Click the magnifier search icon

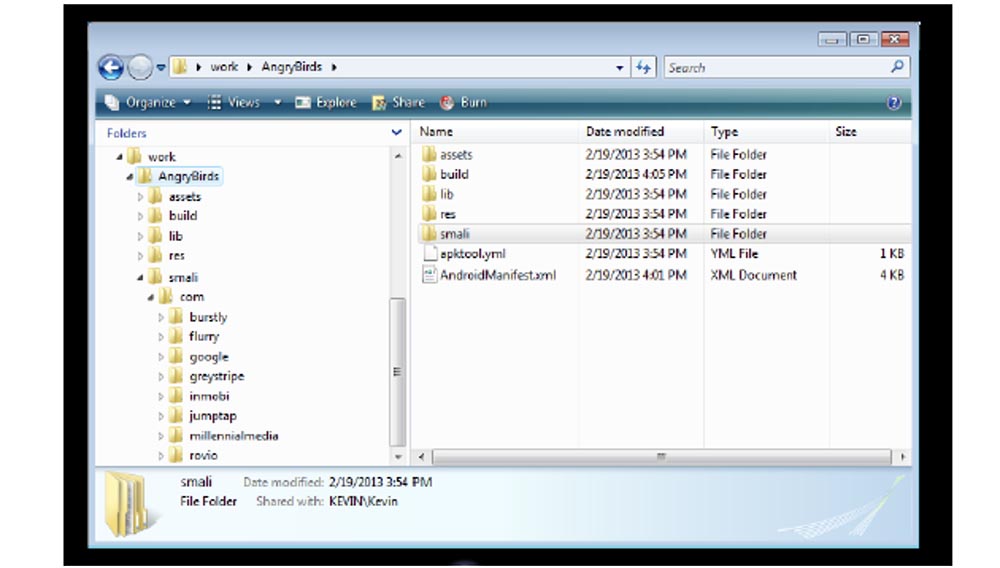tap(897, 66)
